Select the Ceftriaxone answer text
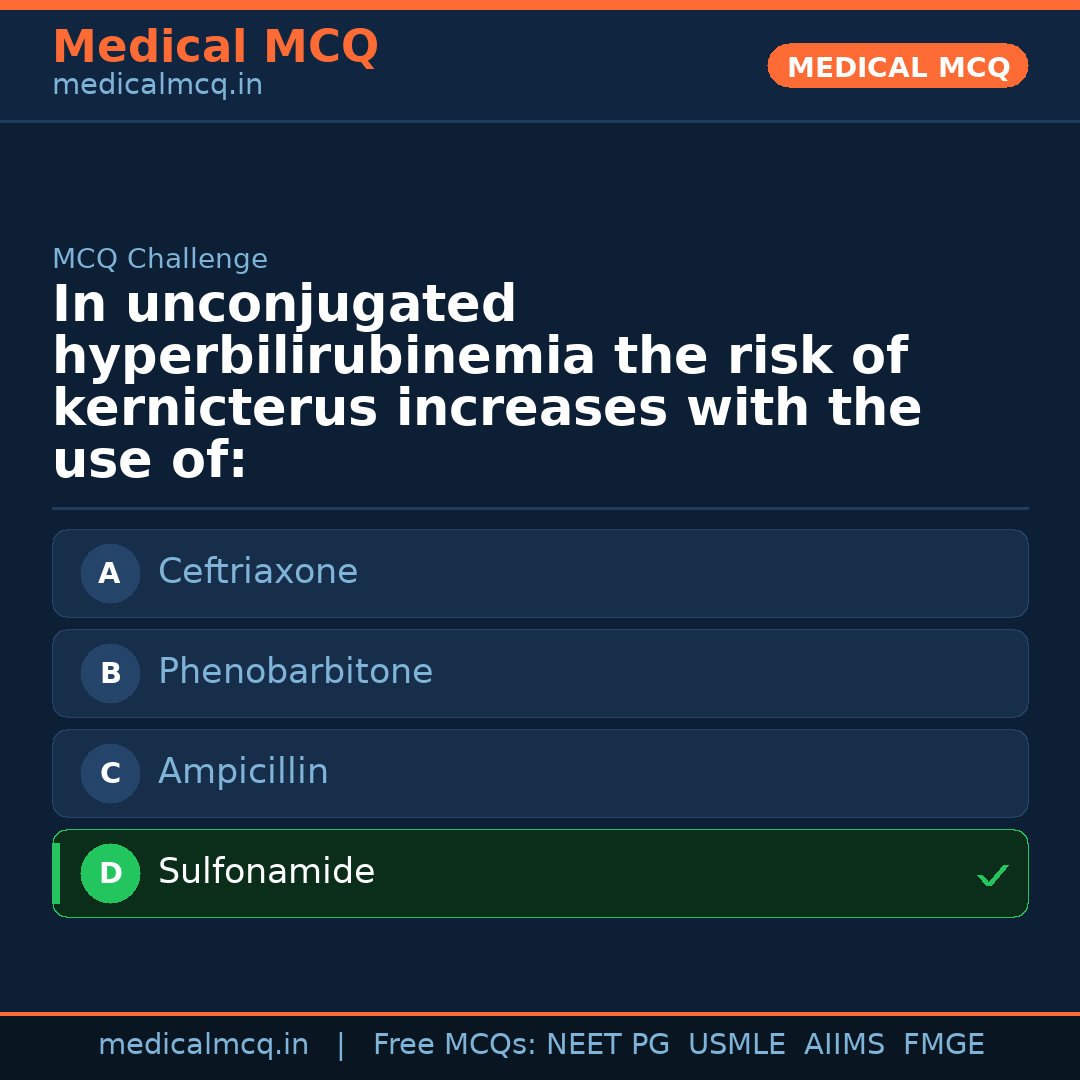This screenshot has height=1080, width=1080. [x=258, y=572]
